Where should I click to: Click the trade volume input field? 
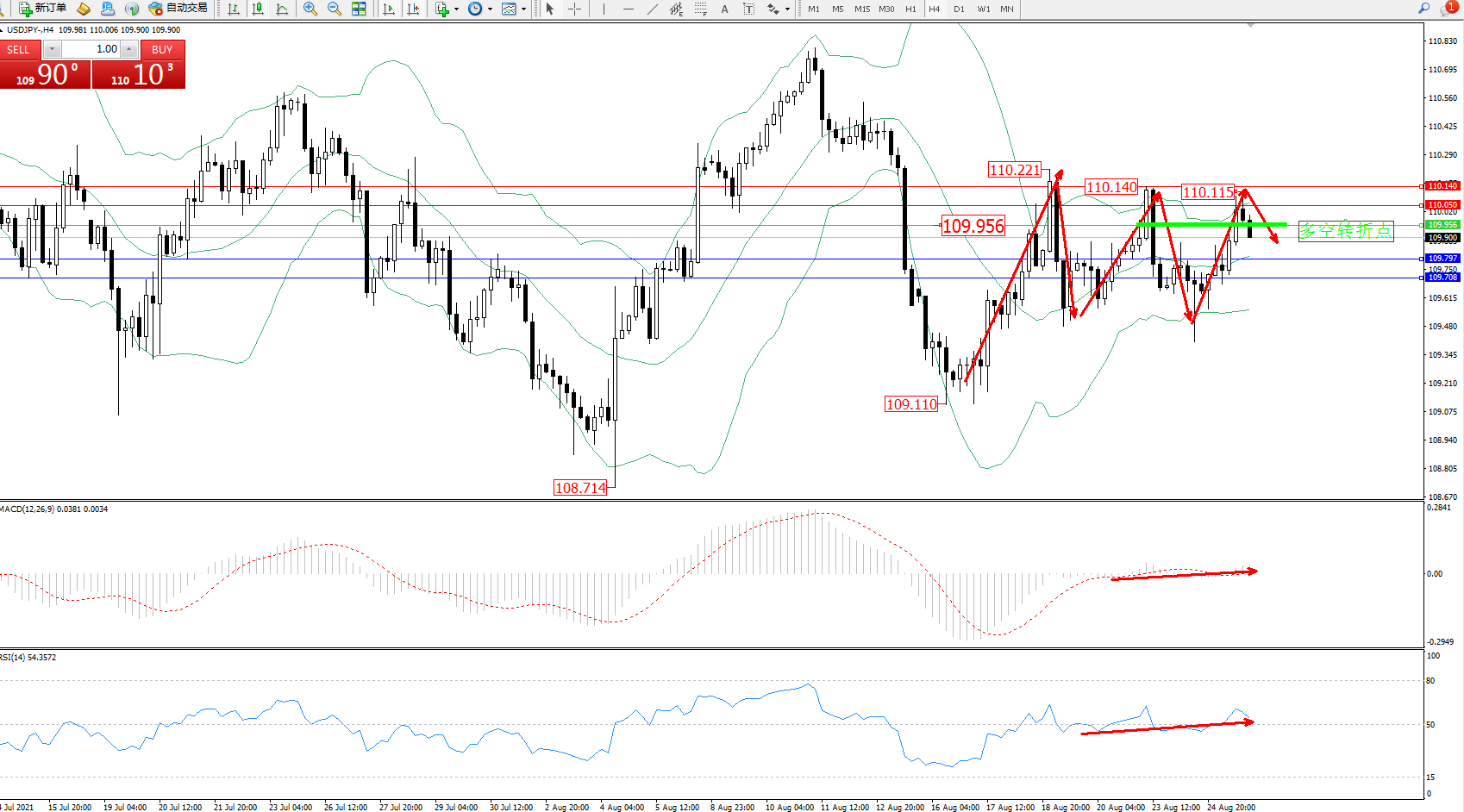[x=91, y=49]
